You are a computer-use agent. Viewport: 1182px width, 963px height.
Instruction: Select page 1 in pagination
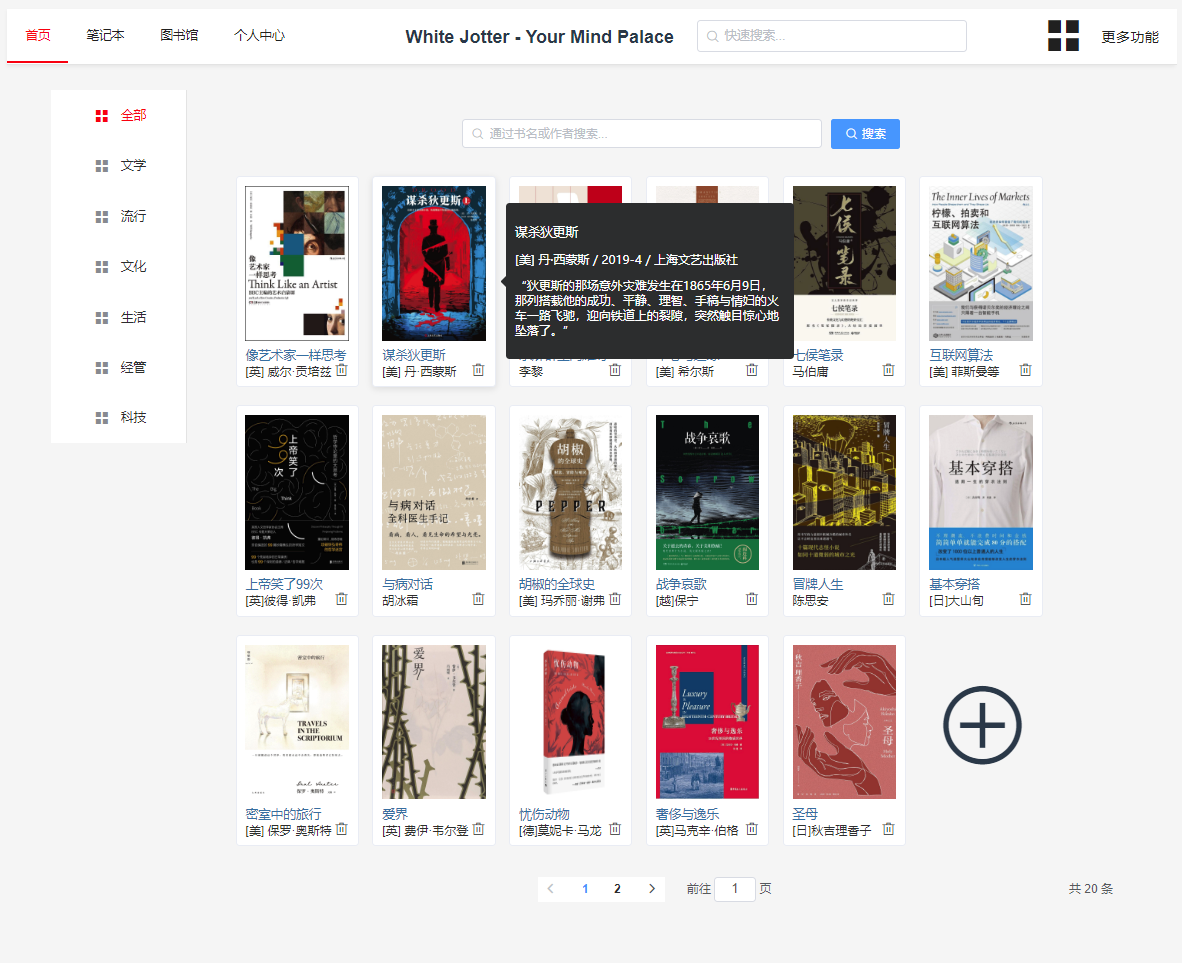(x=585, y=889)
